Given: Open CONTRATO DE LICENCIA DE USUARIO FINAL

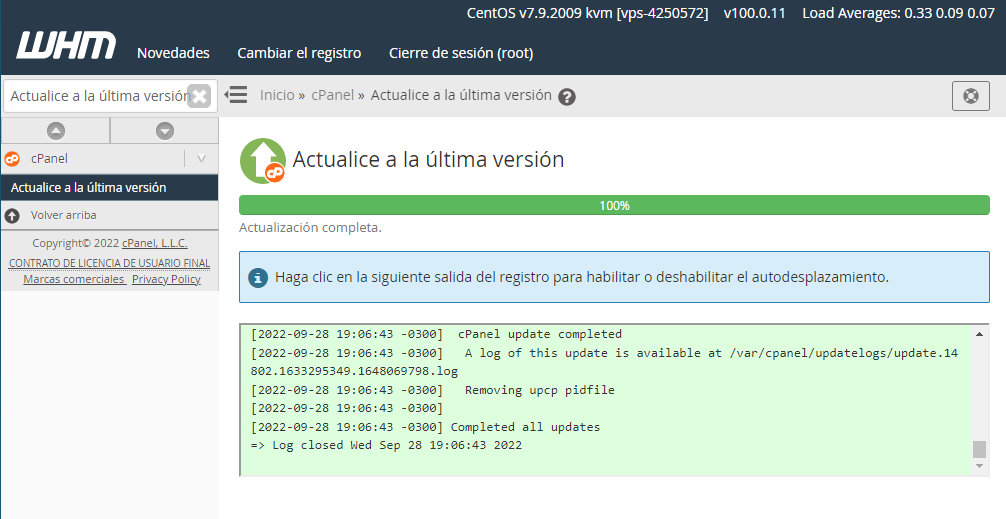Looking at the screenshot, I should 109,263.
